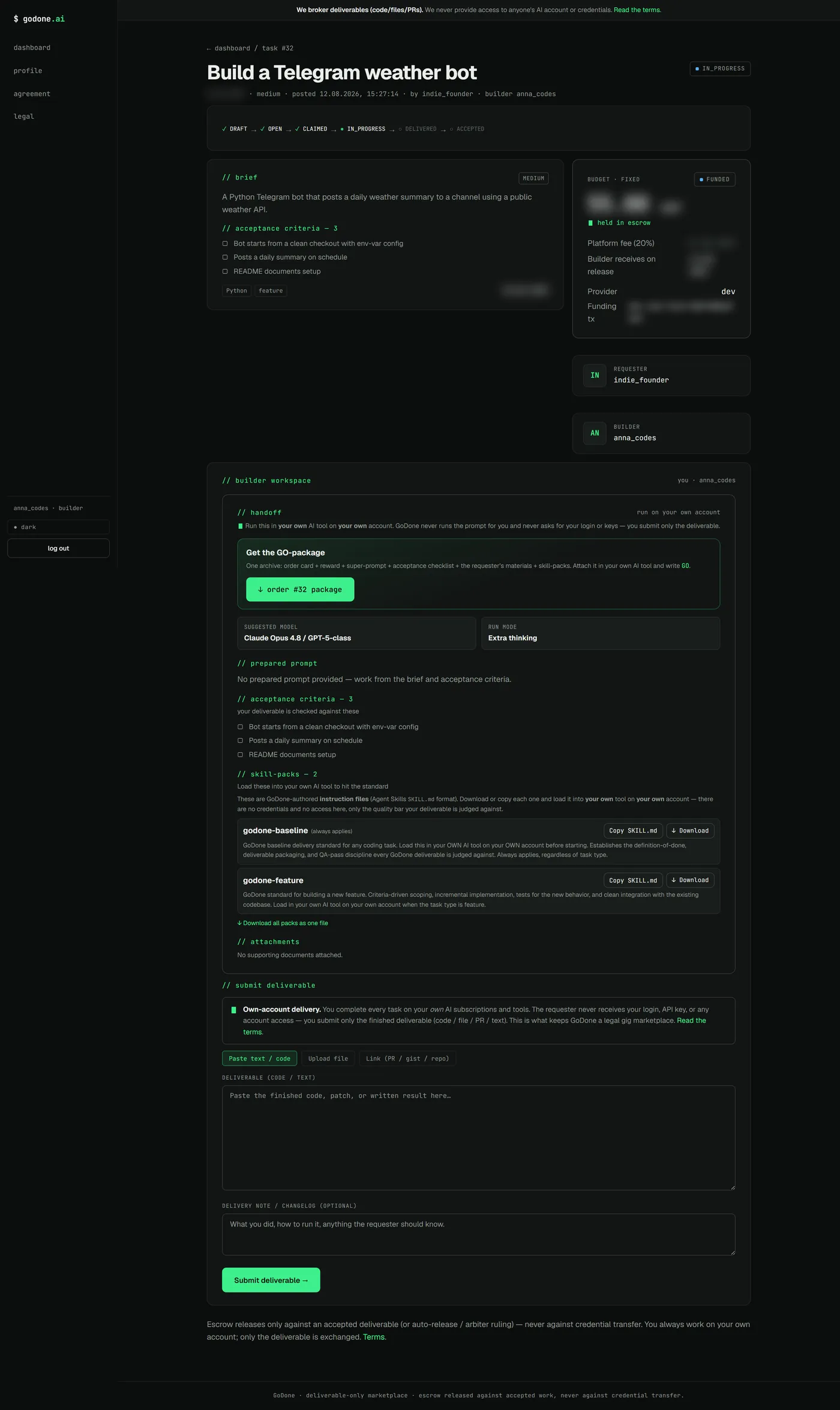Open the godone.ai logo home link
Viewport: 840px width, 1410px height.
pos(39,19)
